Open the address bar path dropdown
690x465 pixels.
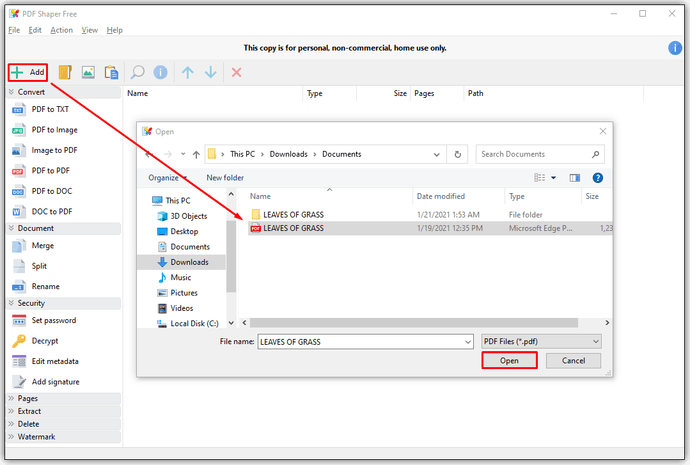click(x=436, y=154)
